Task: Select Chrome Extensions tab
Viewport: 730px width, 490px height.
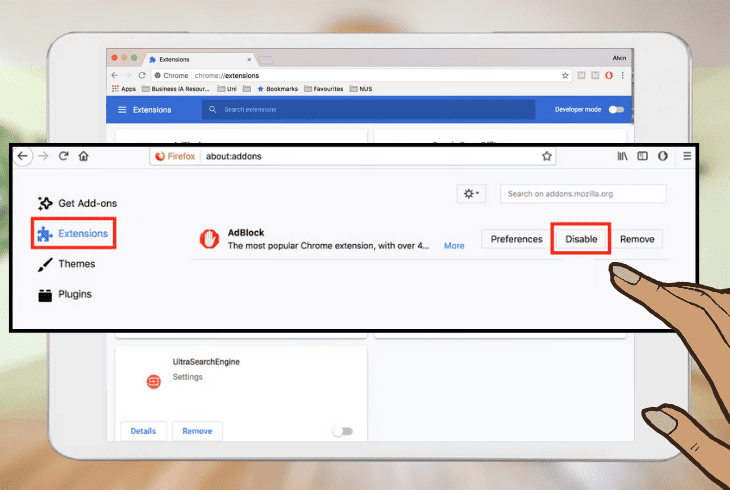Action: point(201,59)
